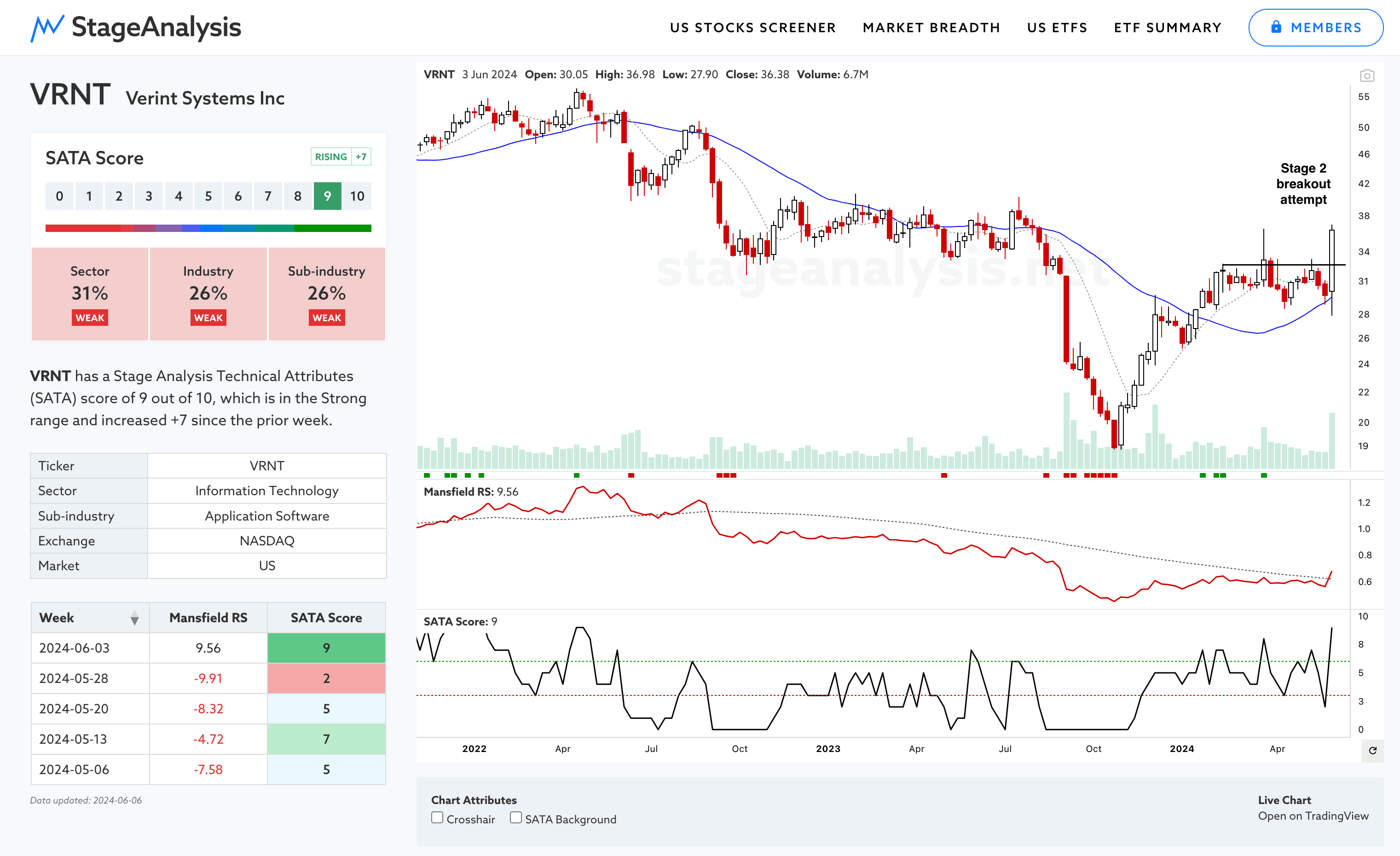
Task: Click Mansfield RS value -8.32 cell
Action: coord(208,708)
